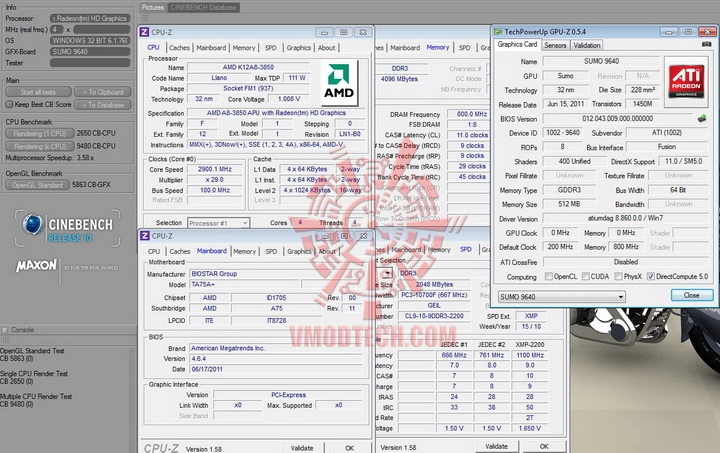The width and height of the screenshot is (720, 453).
Task: Click the Tester field in Cinebench Info
Action: 90,63
